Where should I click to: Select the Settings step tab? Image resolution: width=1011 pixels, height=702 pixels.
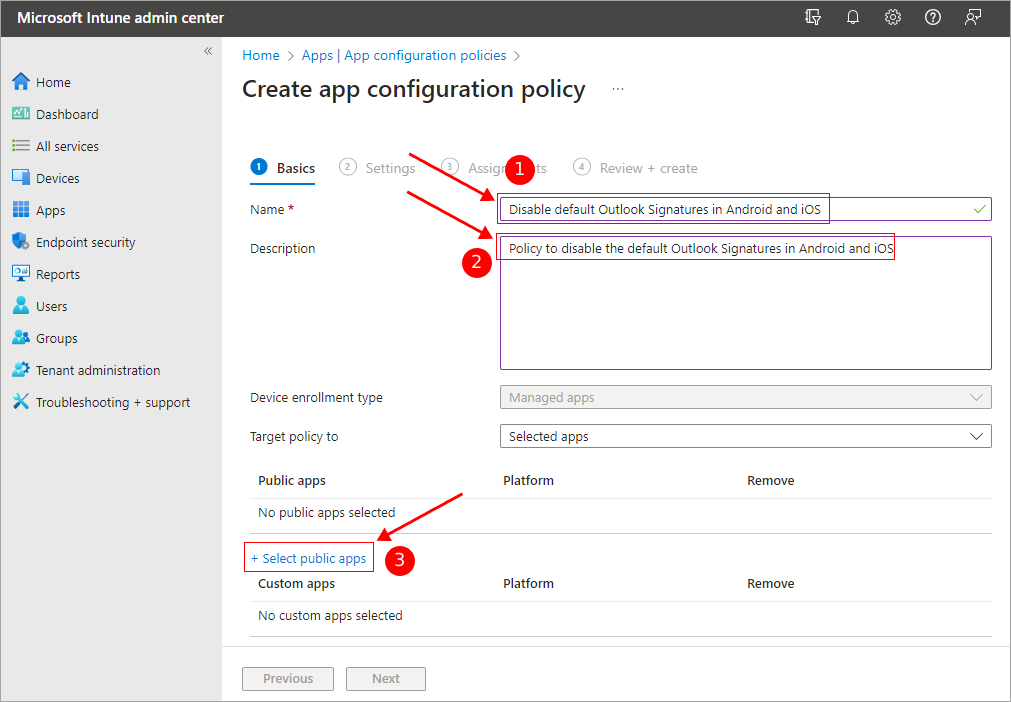tap(377, 168)
